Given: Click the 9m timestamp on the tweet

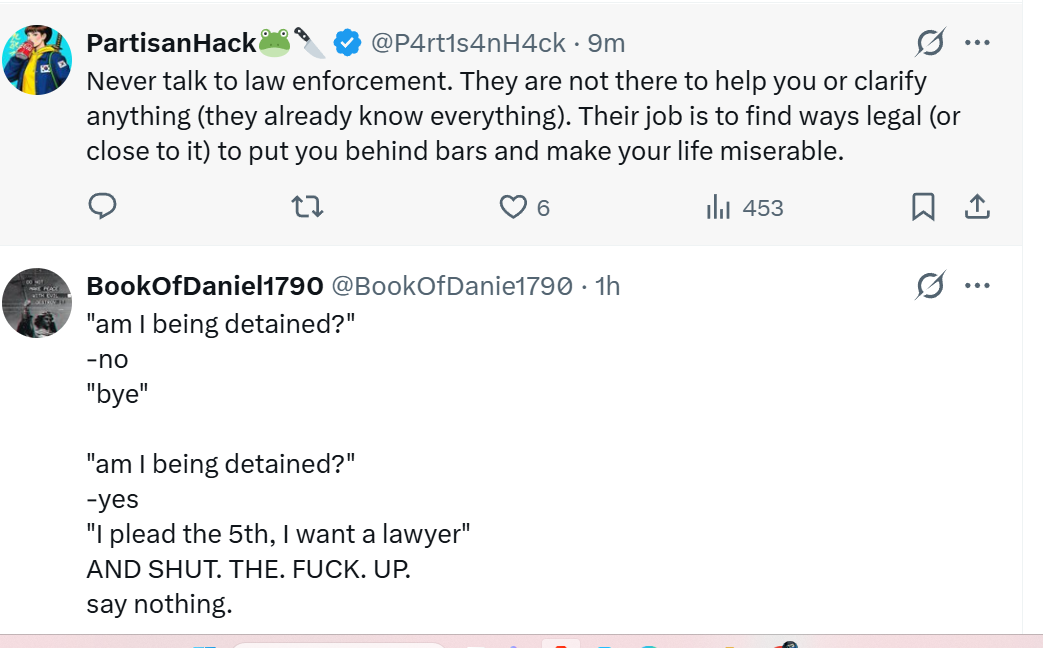Looking at the screenshot, I should pyautogui.click(x=607, y=43).
